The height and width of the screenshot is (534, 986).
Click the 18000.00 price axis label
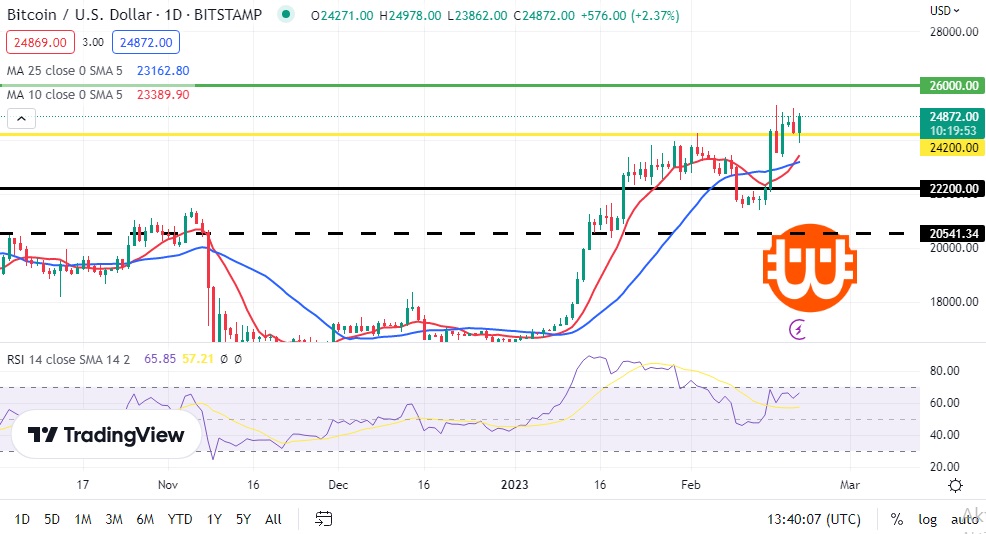[x=954, y=301]
